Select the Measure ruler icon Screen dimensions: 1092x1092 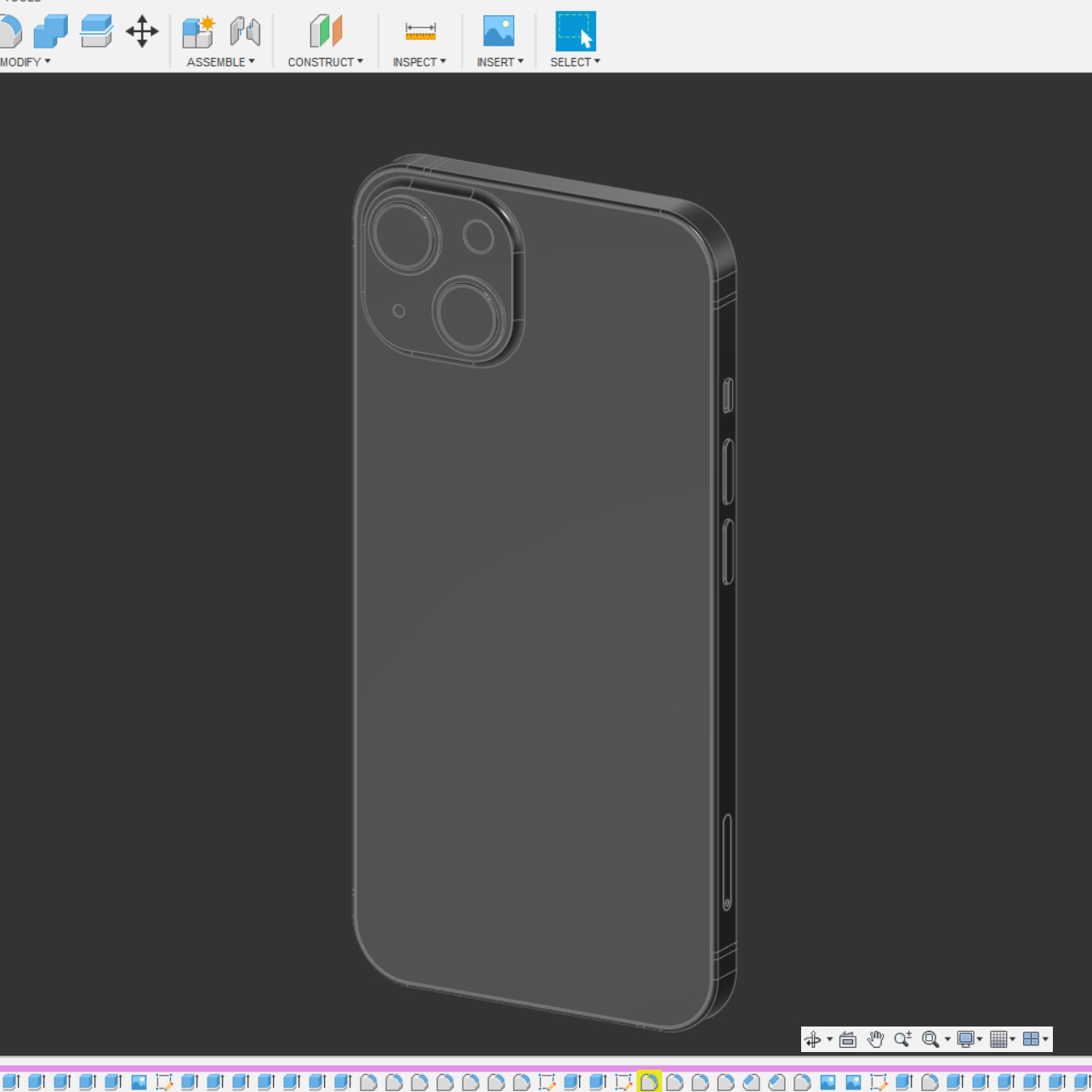coord(420,31)
